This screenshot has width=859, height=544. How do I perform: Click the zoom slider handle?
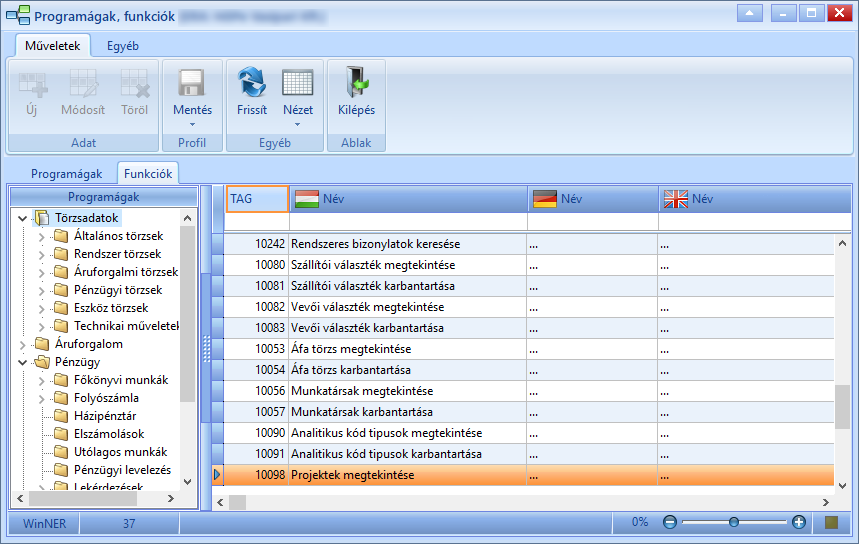point(734,522)
